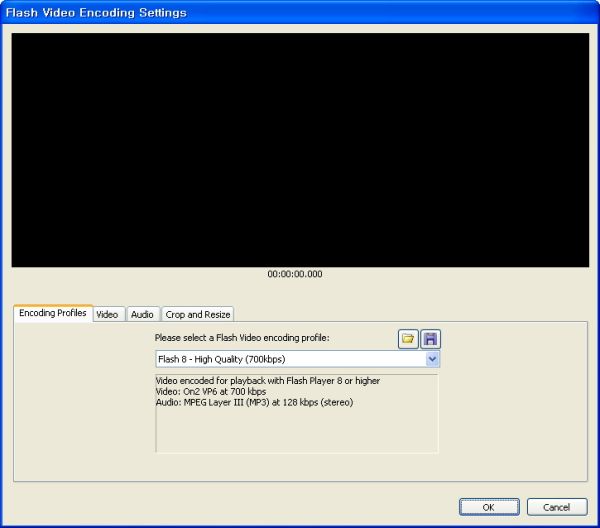Viewport: 600px width, 528px height.
Task: Click the 'Audio: MPEG Layer III (MP3)' description line
Action: coord(254,402)
